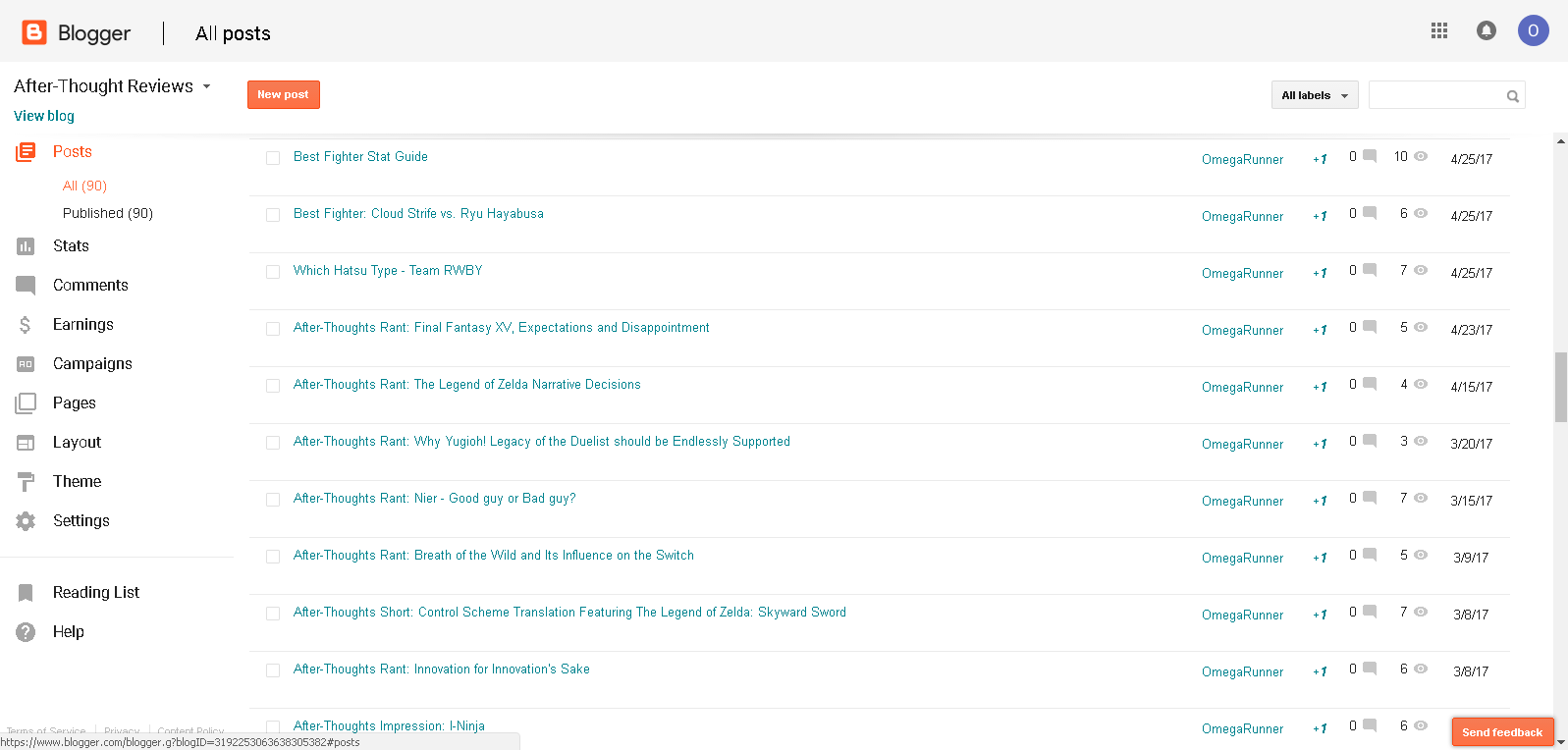
Task: Click comment icon for Innovation's Sake post
Action: (1370, 669)
